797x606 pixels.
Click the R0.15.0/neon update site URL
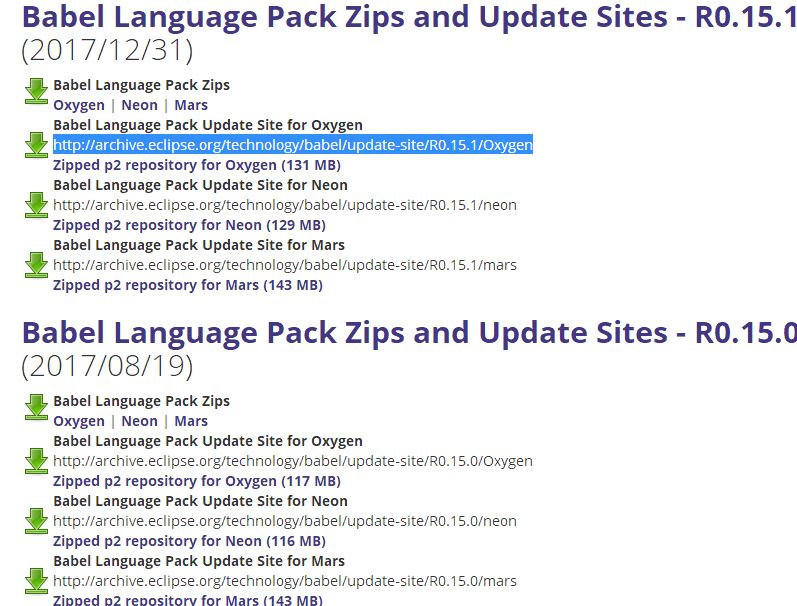285,522
